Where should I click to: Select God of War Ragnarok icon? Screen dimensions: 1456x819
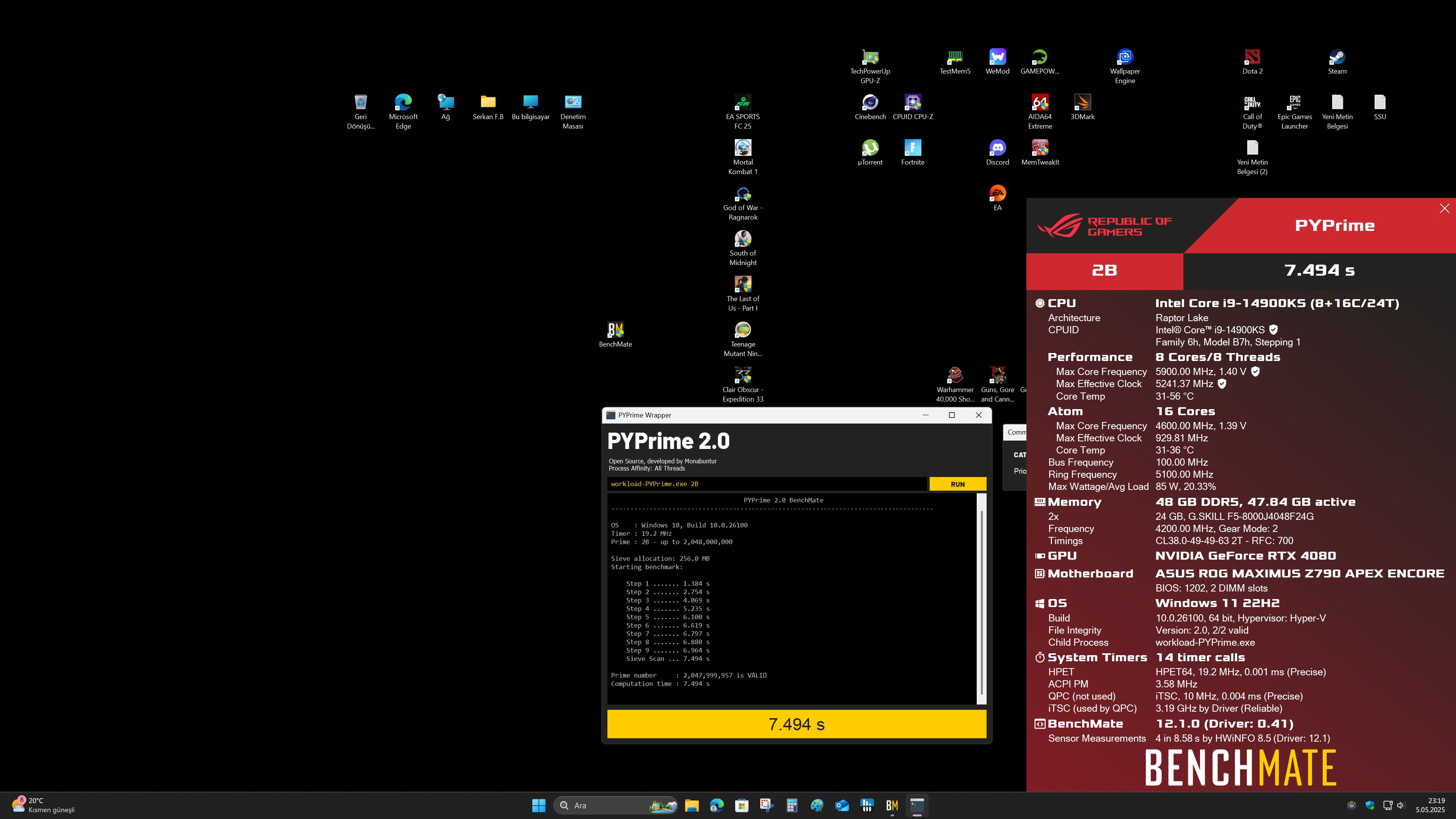coord(743,202)
